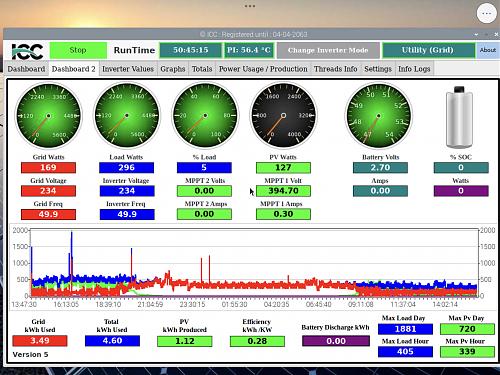Open the Inverter Values tab
Viewport: 500px width, 375px height.
[128, 69]
